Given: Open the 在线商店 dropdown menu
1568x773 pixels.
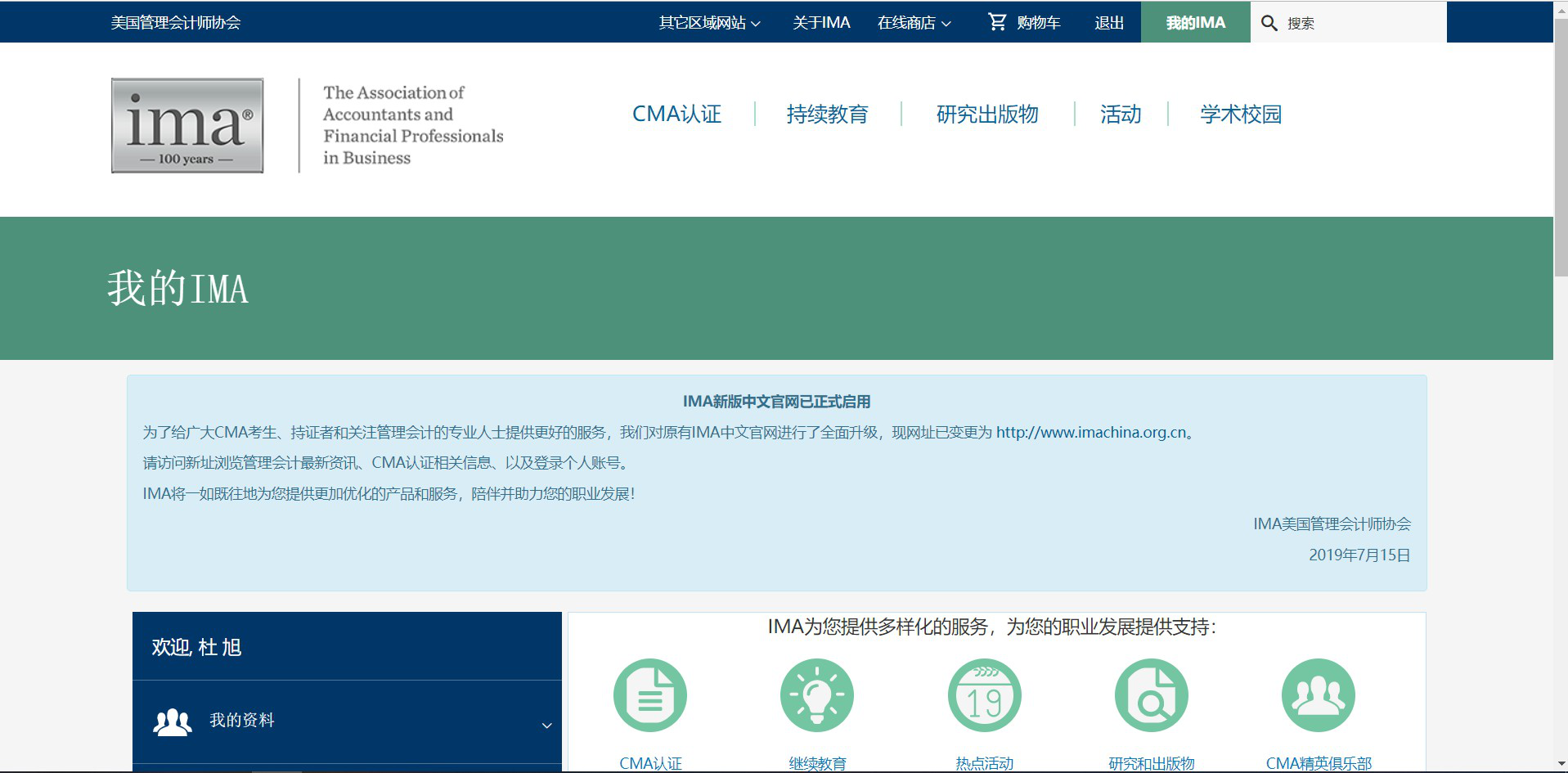Looking at the screenshot, I should [x=914, y=22].
